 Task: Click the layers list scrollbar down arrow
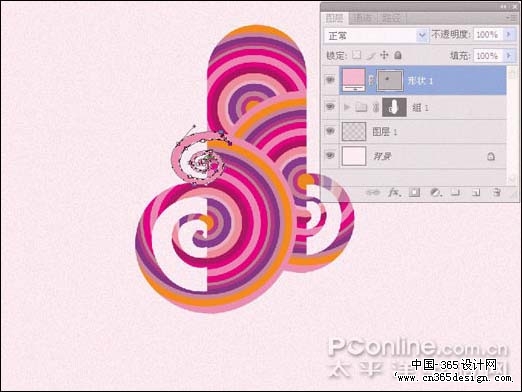click(x=512, y=179)
